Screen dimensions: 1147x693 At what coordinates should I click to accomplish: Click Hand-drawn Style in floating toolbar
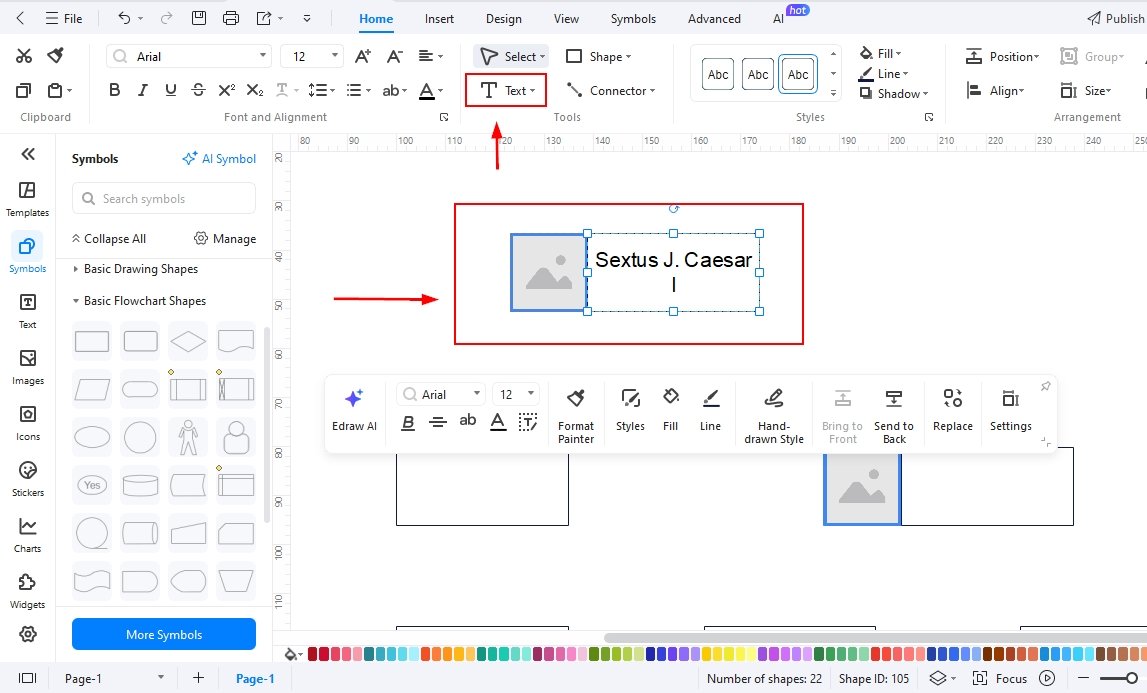click(x=774, y=416)
